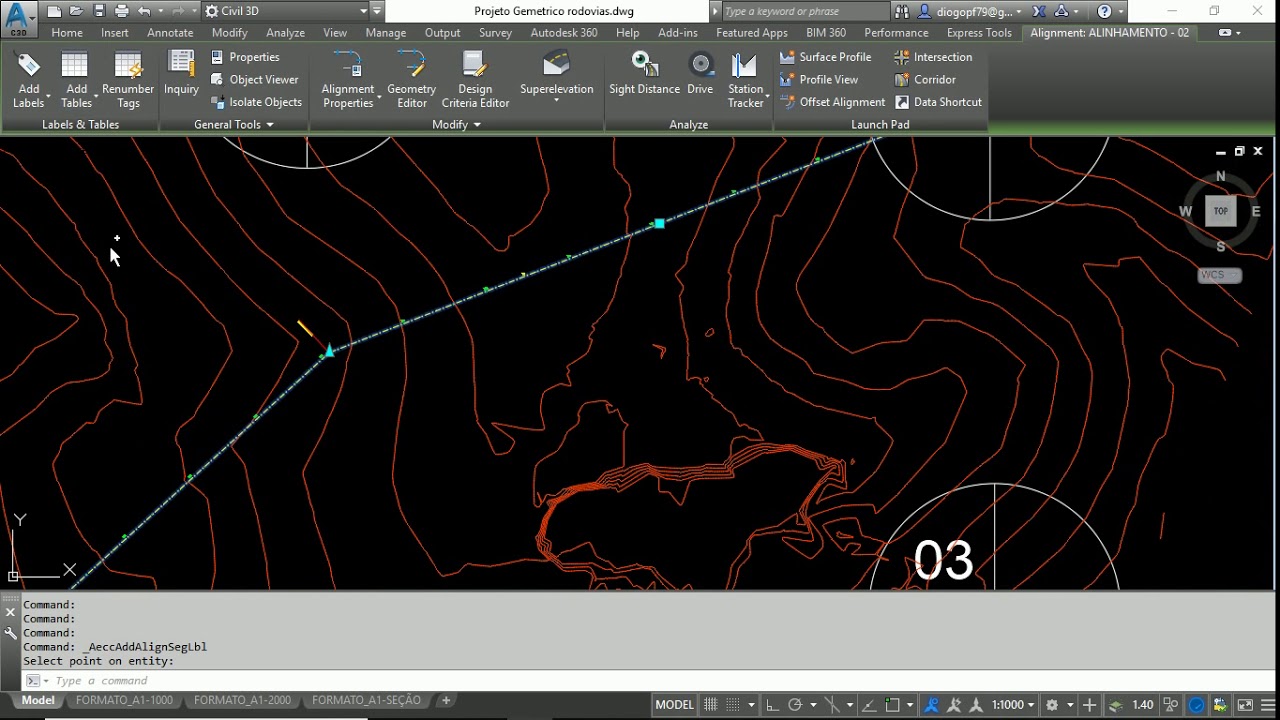Toggle polar tracking in status bar
The image size is (1280, 720).
tap(795, 705)
